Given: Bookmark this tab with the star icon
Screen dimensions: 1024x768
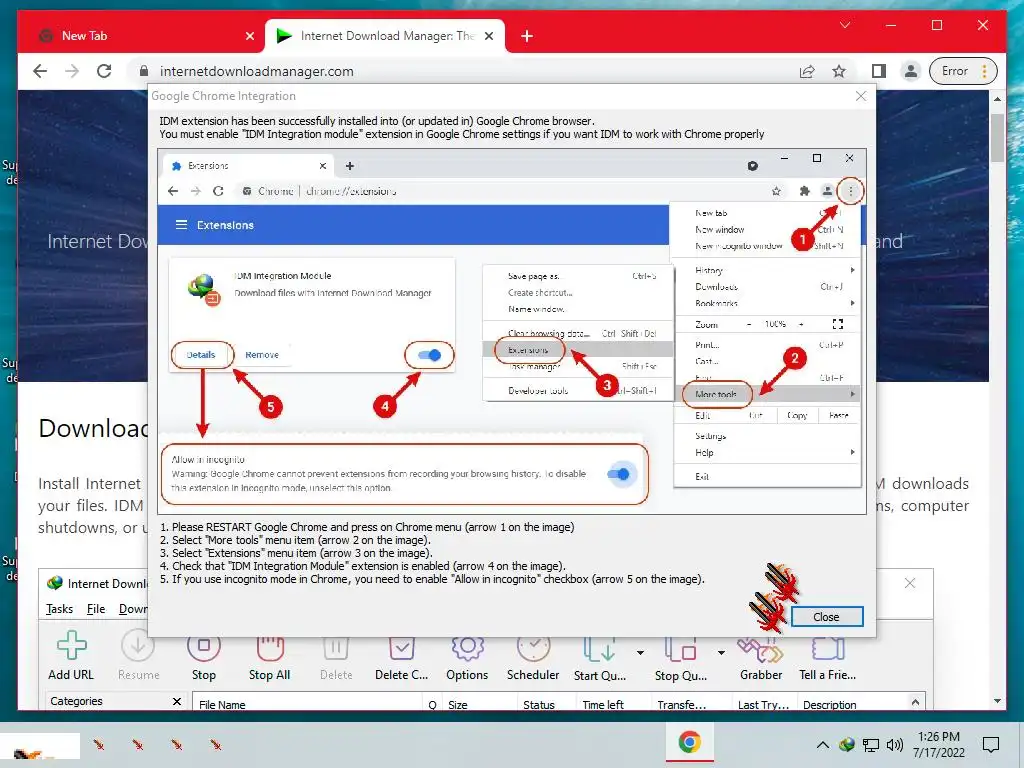Looking at the screenshot, I should pyautogui.click(x=839, y=71).
